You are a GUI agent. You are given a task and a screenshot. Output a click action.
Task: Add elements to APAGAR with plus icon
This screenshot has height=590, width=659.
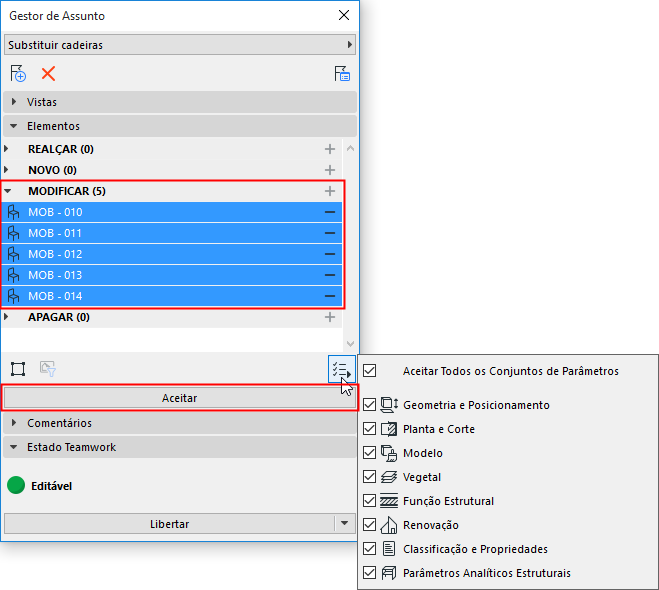tap(330, 317)
